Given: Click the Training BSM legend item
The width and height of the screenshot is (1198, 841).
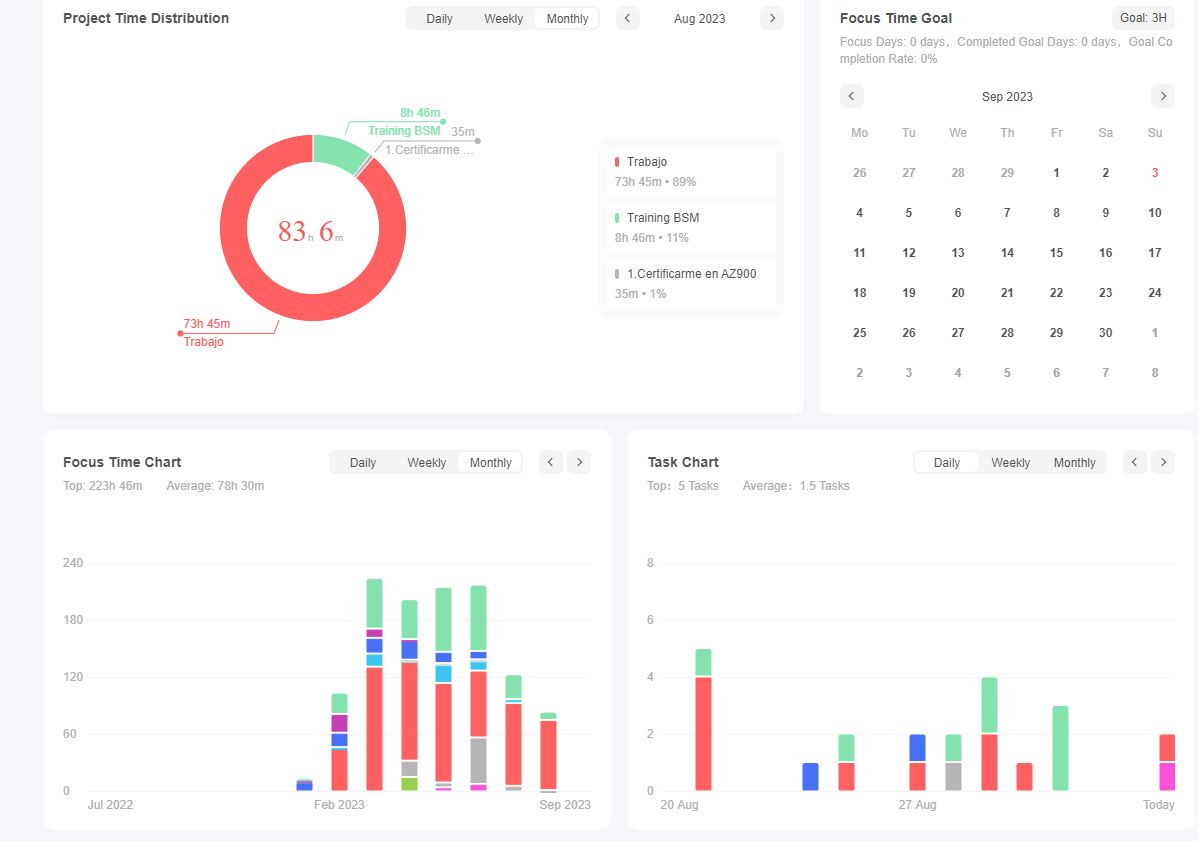Looking at the screenshot, I should [690, 227].
